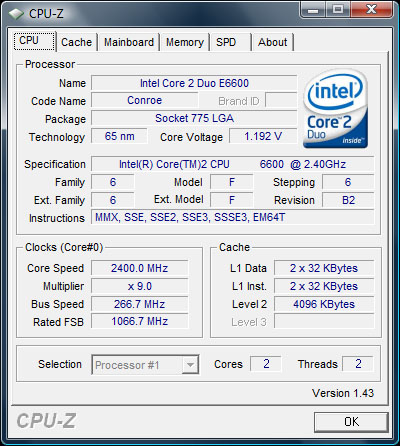Click the CPU-Z title bar app icon
Viewport: 400px width, 446px height.
click(16, 14)
